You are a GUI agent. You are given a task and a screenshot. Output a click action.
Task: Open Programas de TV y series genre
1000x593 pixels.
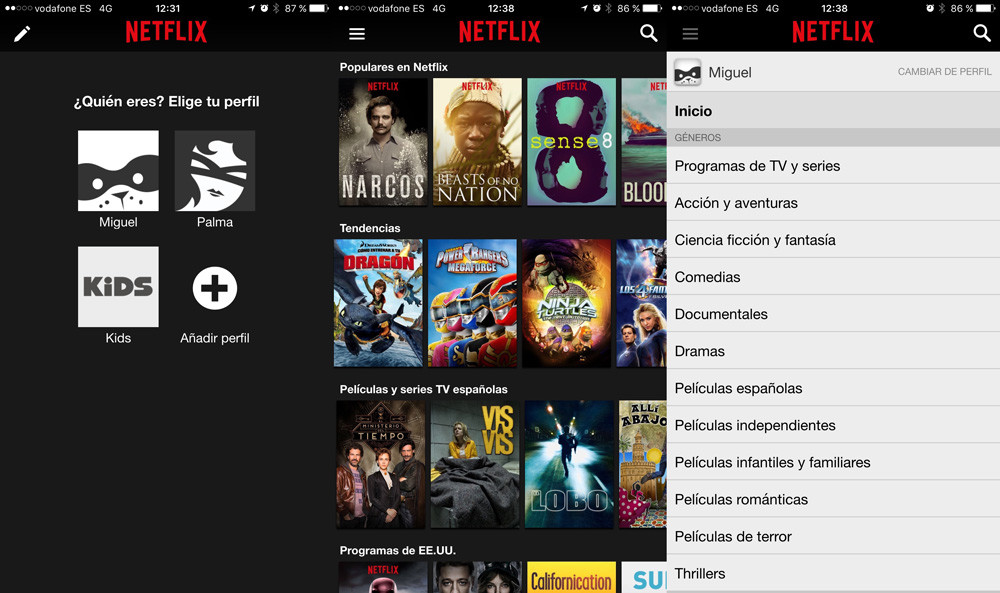[x=833, y=166]
